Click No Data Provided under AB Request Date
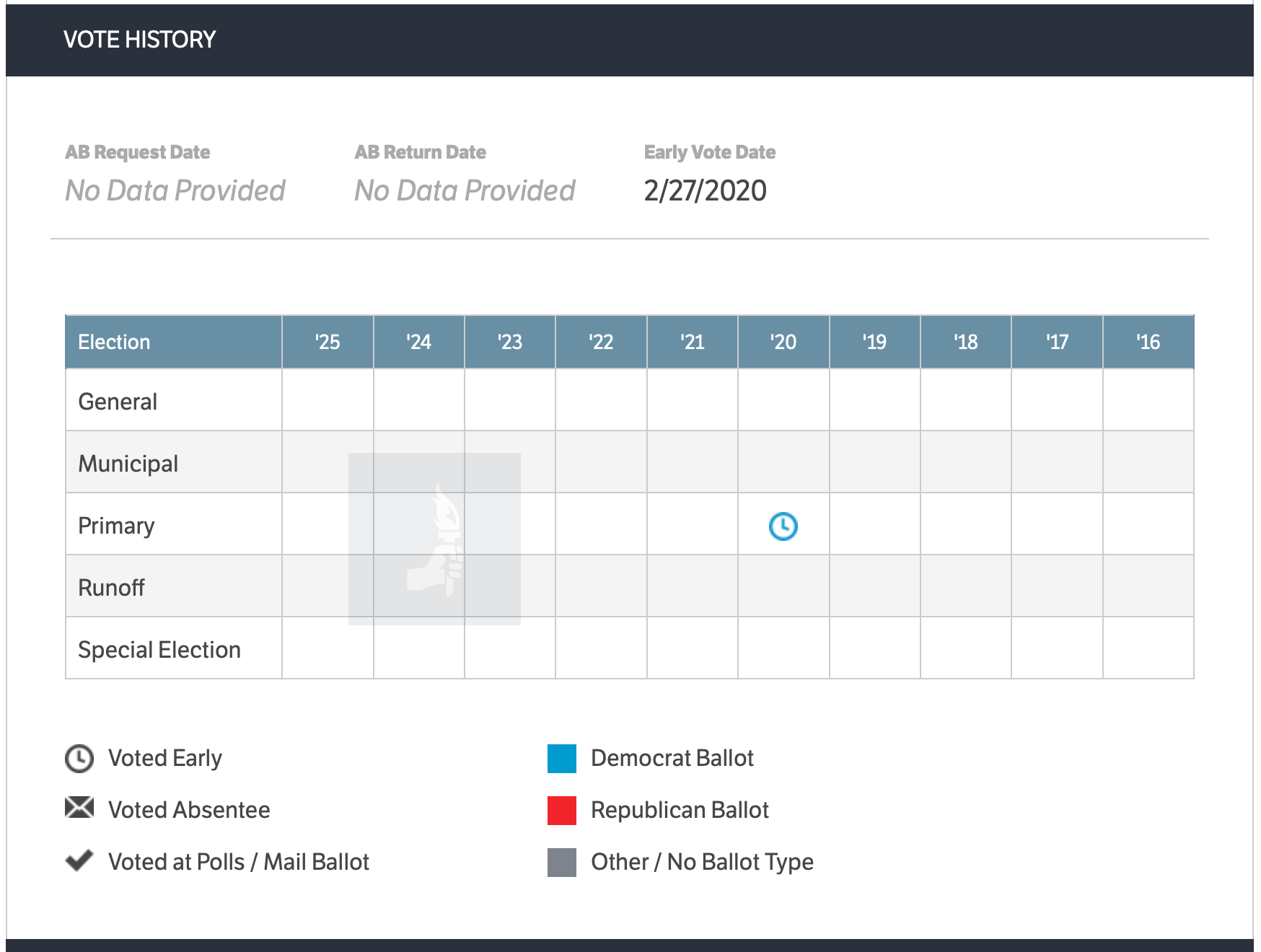Screen dimensions: 1261x952 coord(175,190)
